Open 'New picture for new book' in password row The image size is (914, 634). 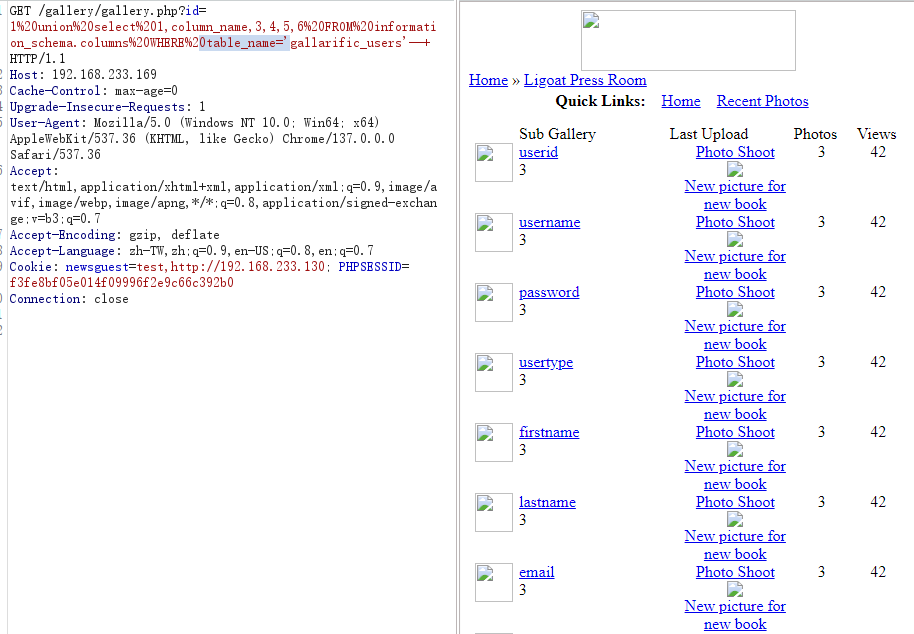point(734,335)
